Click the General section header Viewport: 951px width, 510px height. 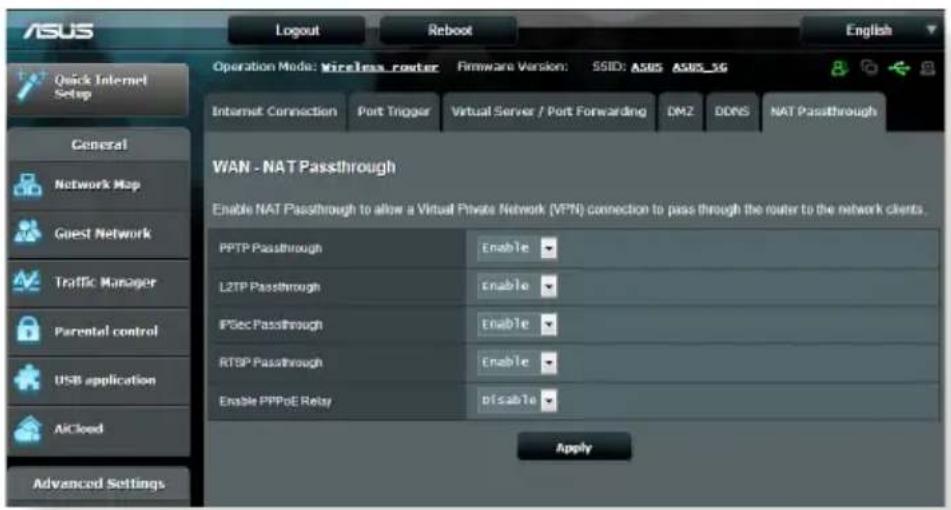pyautogui.click(x=99, y=145)
